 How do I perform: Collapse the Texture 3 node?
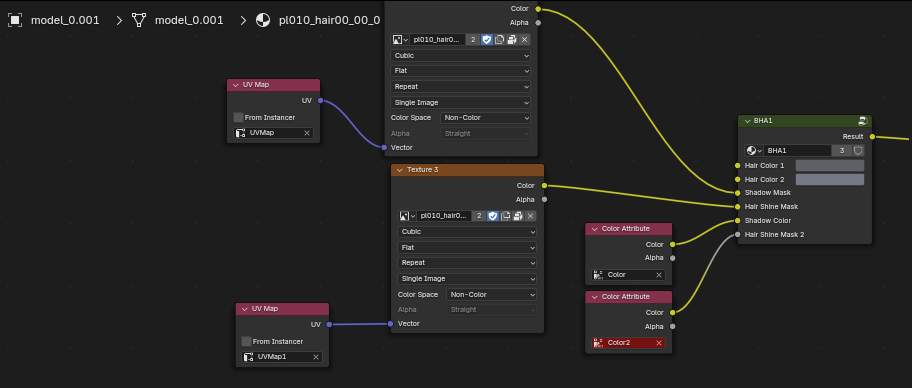[x=400, y=170]
